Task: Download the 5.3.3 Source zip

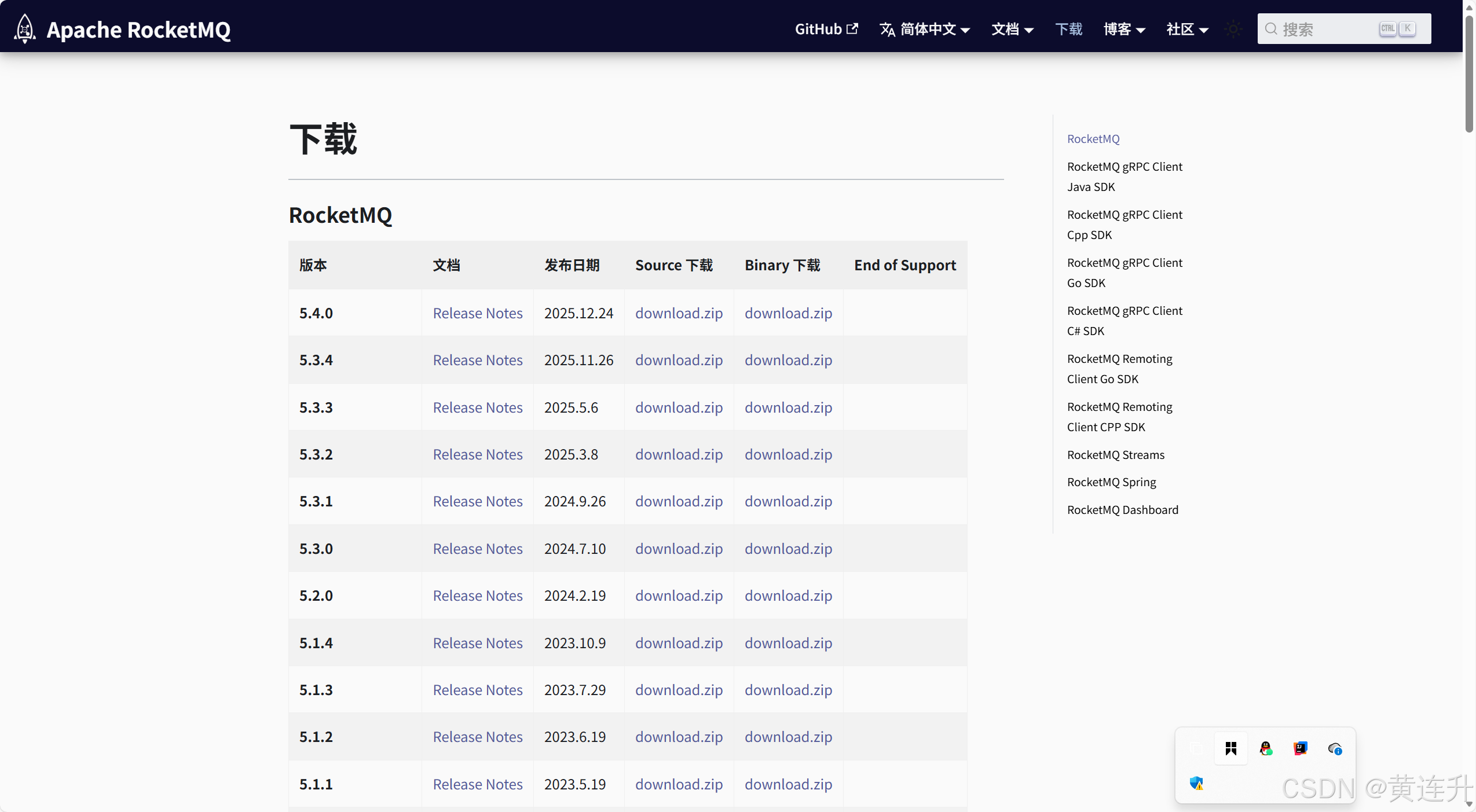Action: (679, 407)
